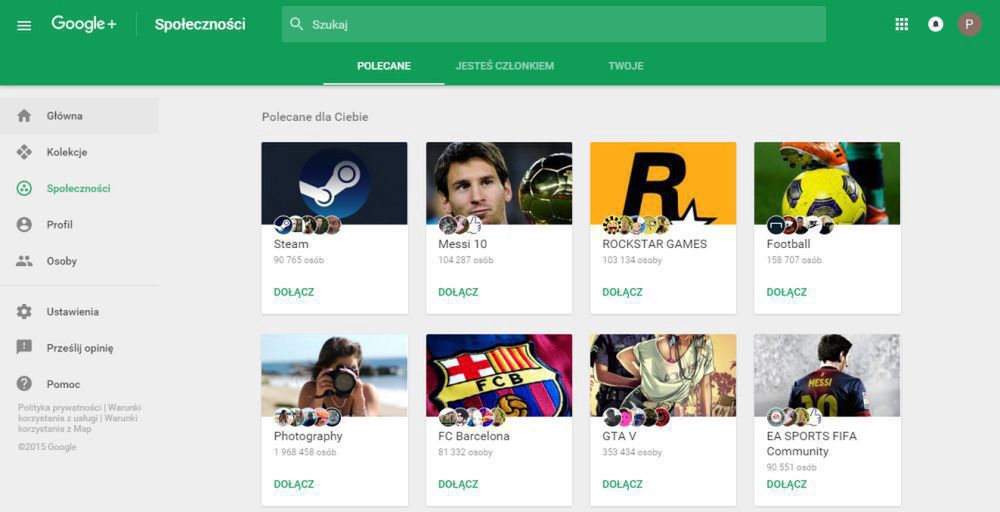Click the Profil person icon
Viewport: 1000px width, 512px height.
pyautogui.click(x=24, y=224)
